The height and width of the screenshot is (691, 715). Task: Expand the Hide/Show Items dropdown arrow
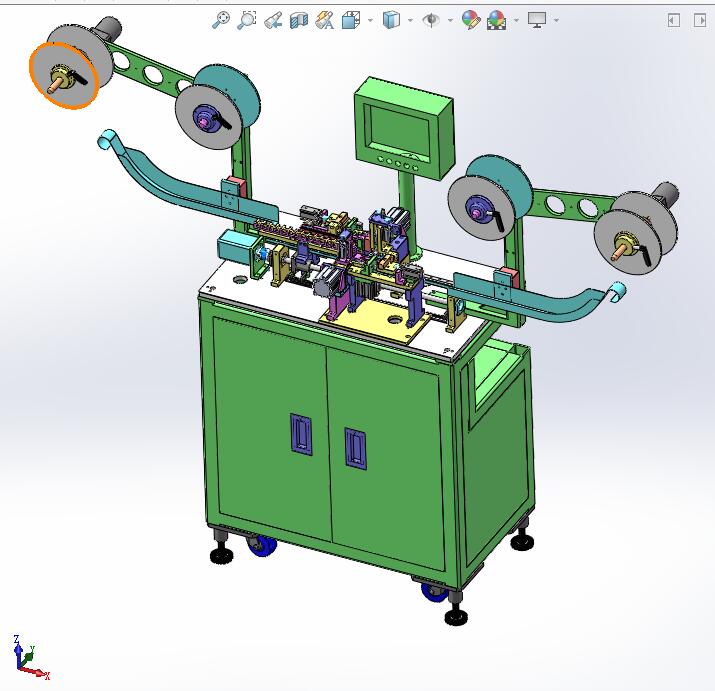tap(451, 20)
